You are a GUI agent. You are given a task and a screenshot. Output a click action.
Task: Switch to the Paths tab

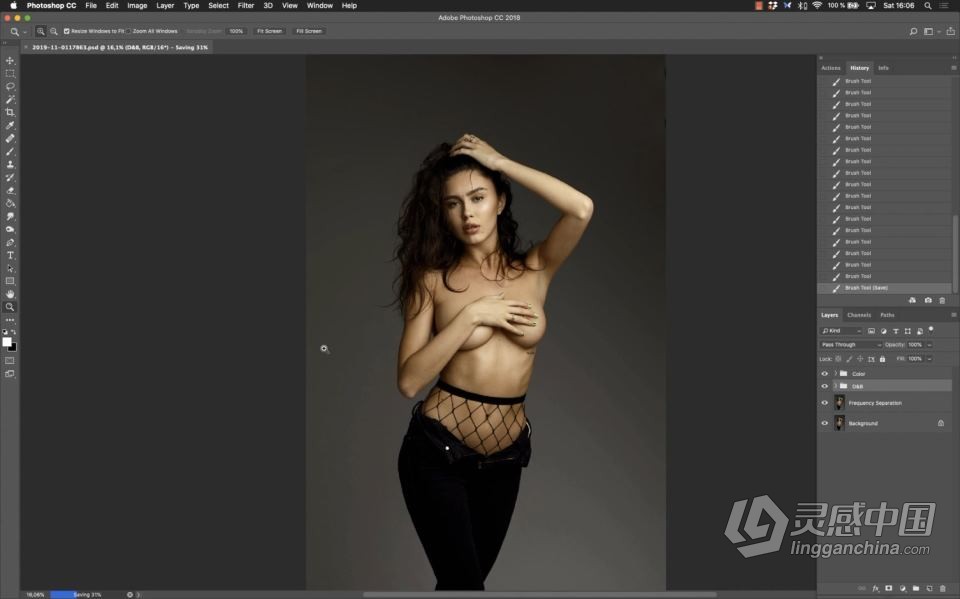887,315
